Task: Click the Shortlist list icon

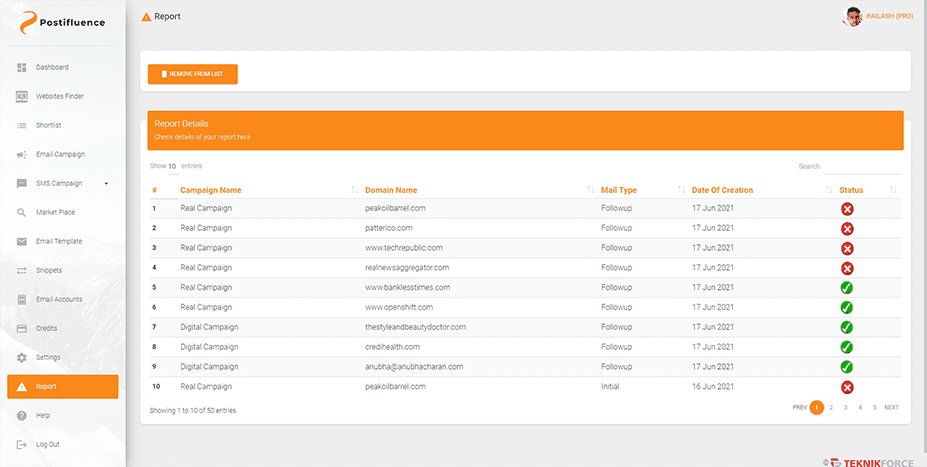Action: 22,125
